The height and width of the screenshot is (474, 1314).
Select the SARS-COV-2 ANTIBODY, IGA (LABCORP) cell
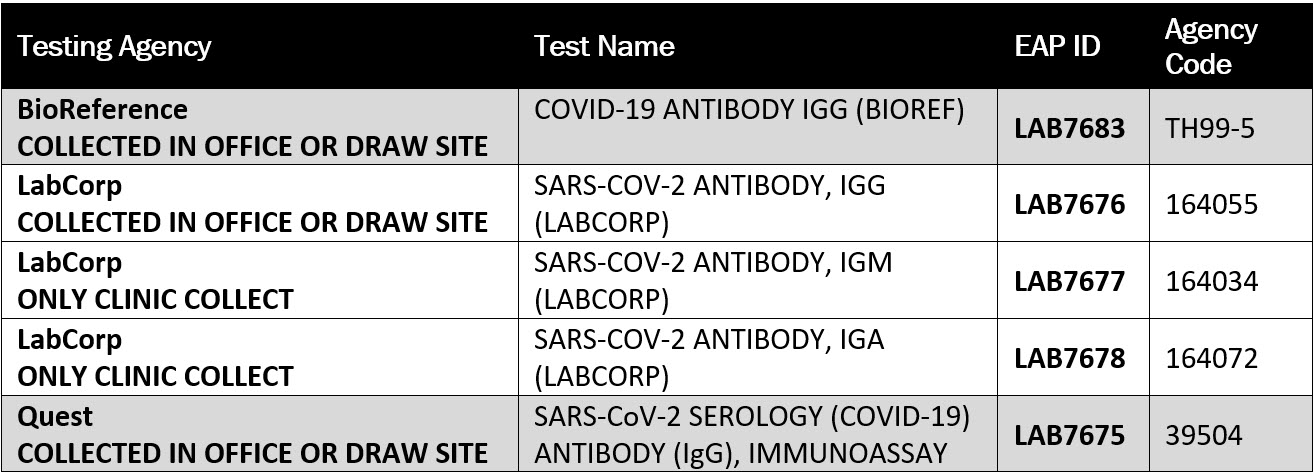pyautogui.click(x=709, y=358)
